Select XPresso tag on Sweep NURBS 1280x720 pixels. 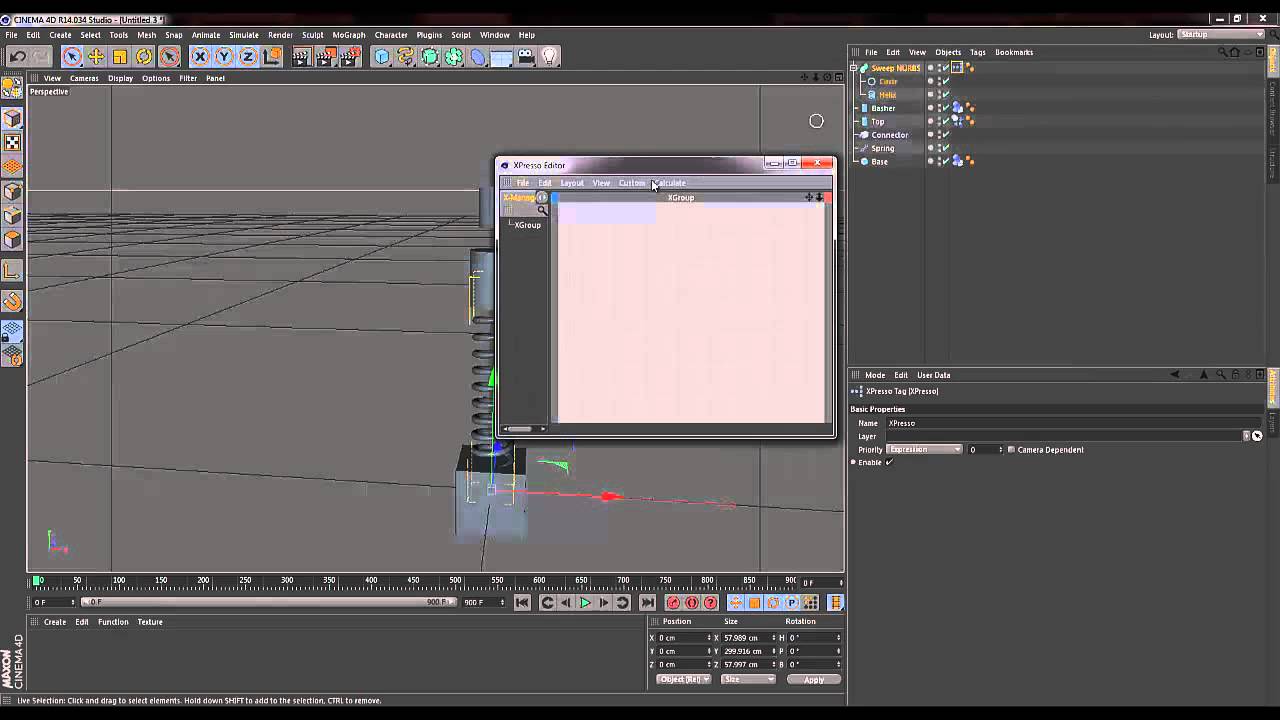click(x=957, y=68)
